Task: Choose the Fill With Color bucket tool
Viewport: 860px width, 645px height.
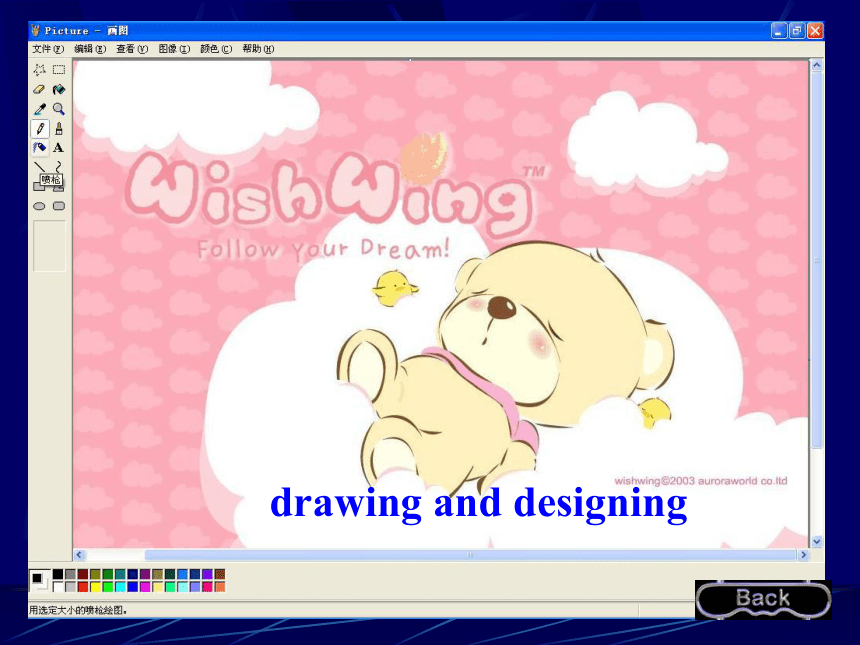Action: click(x=59, y=89)
